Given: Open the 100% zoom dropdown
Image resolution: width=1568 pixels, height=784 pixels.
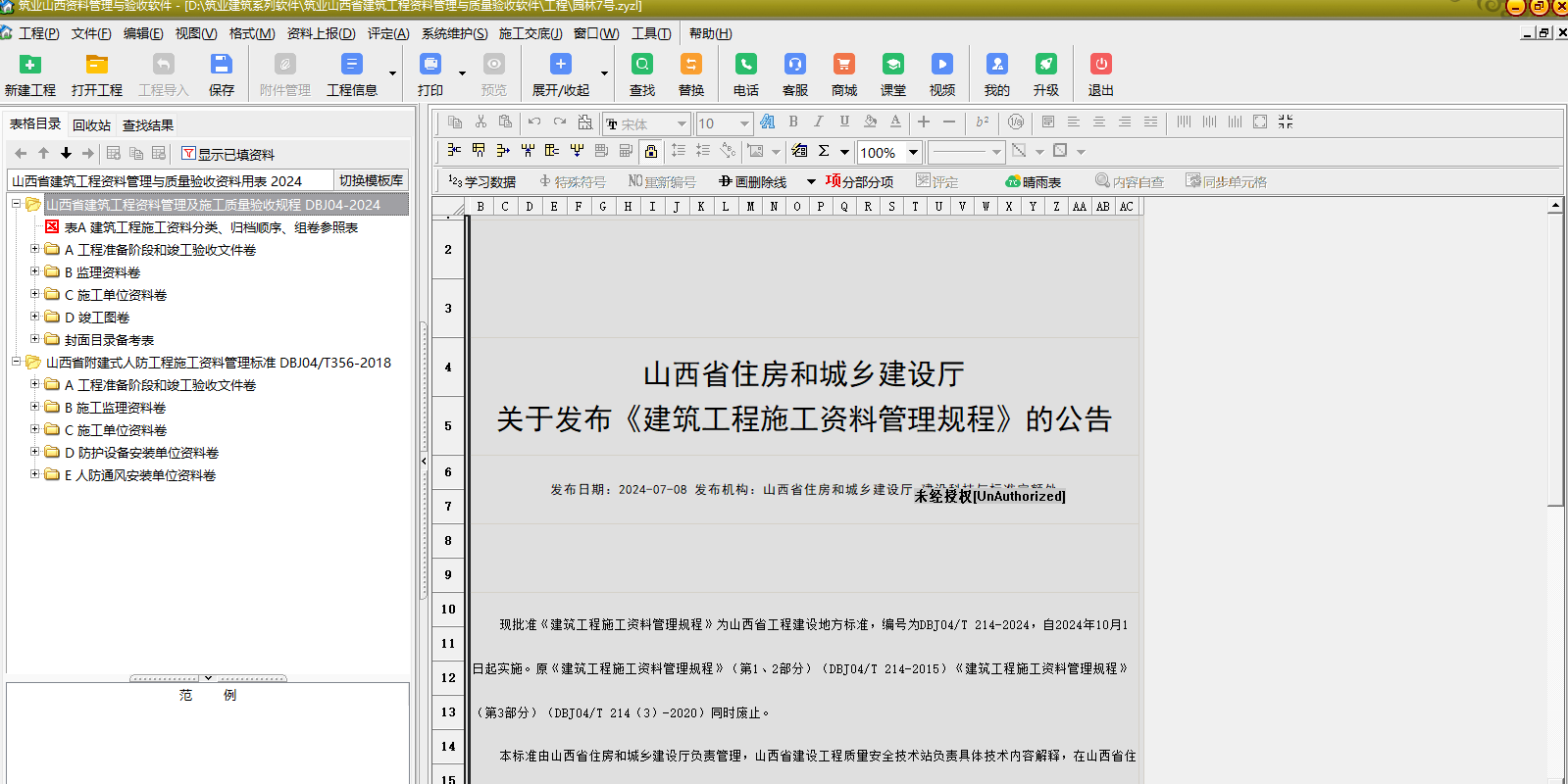Looking at the screenshot, I should 913,152.
